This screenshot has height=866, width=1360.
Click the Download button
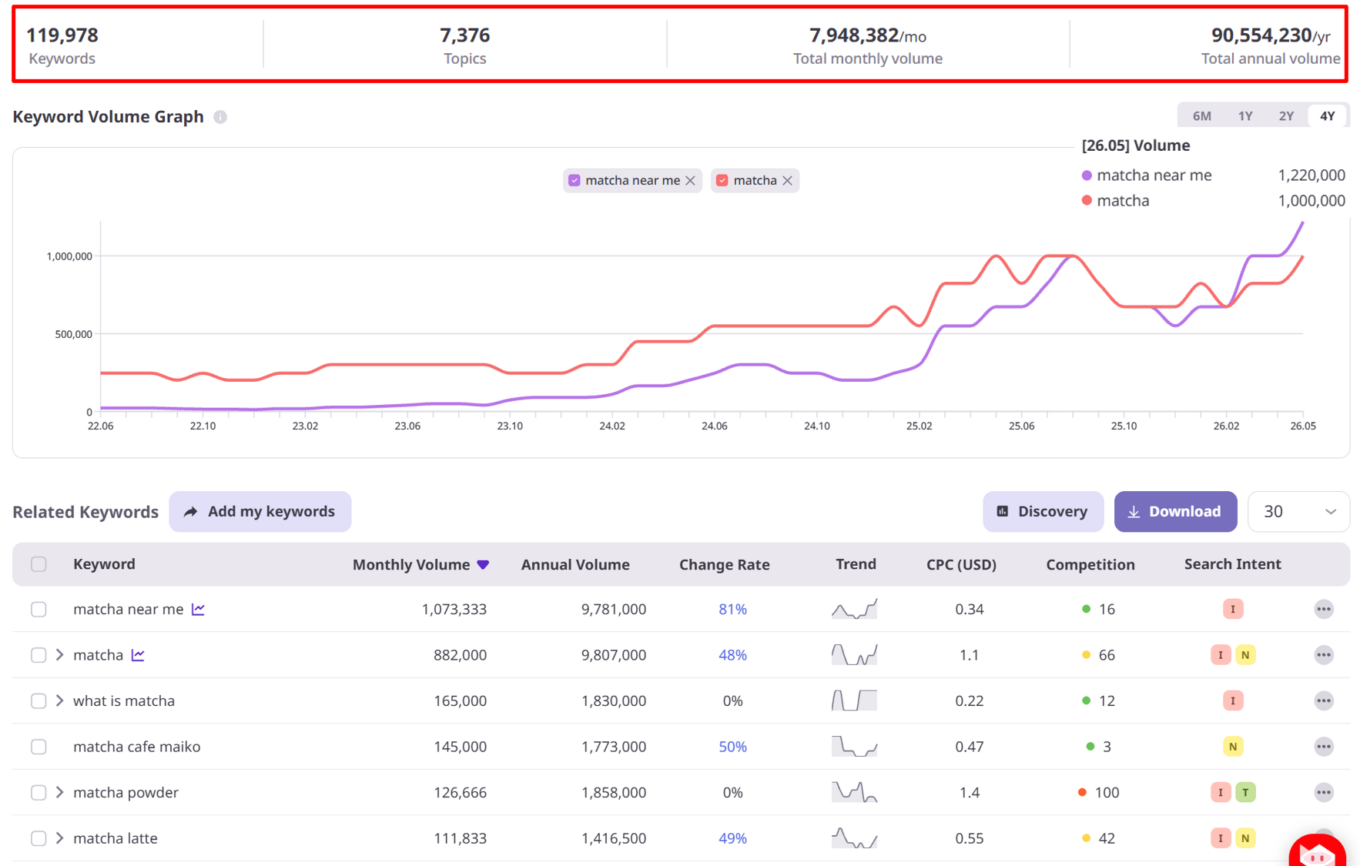coord(1175,511)
